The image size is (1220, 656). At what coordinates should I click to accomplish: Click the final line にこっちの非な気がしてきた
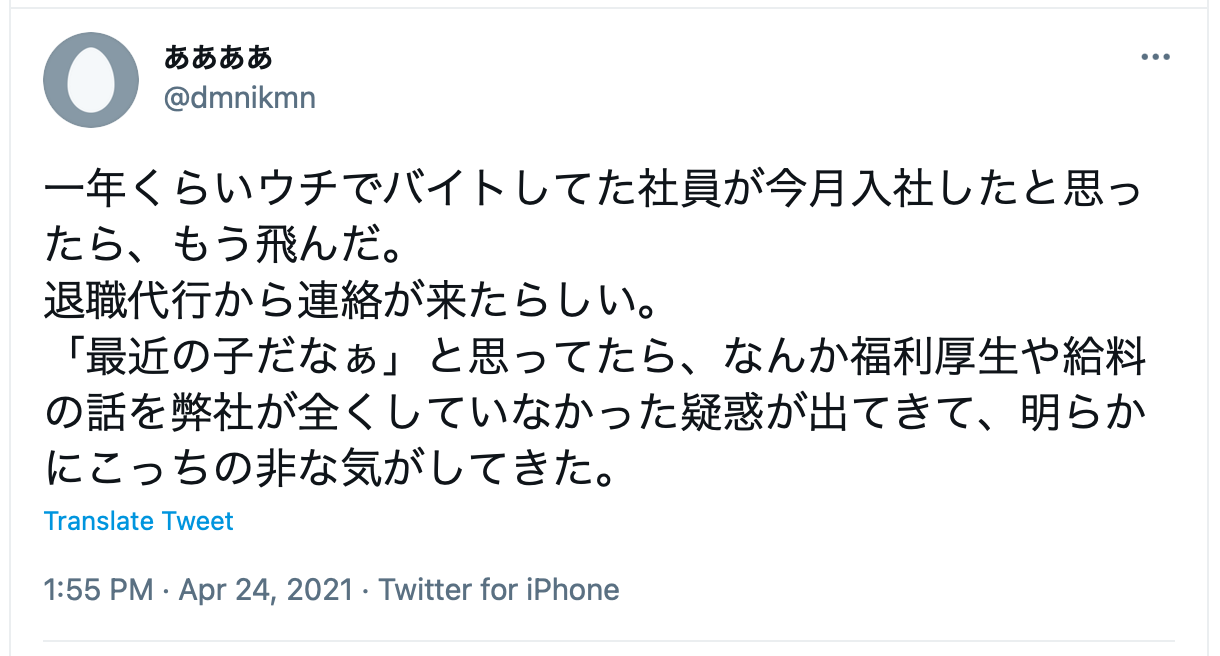pos(329,467)
